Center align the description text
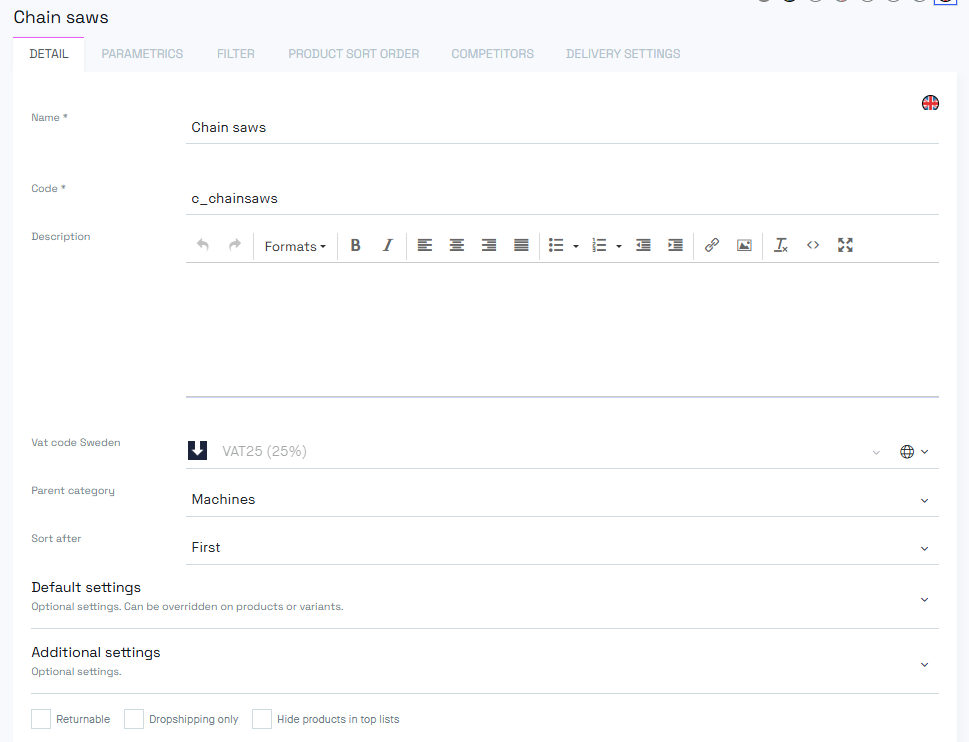Screen dimensions: 969x742 point(457,246)
